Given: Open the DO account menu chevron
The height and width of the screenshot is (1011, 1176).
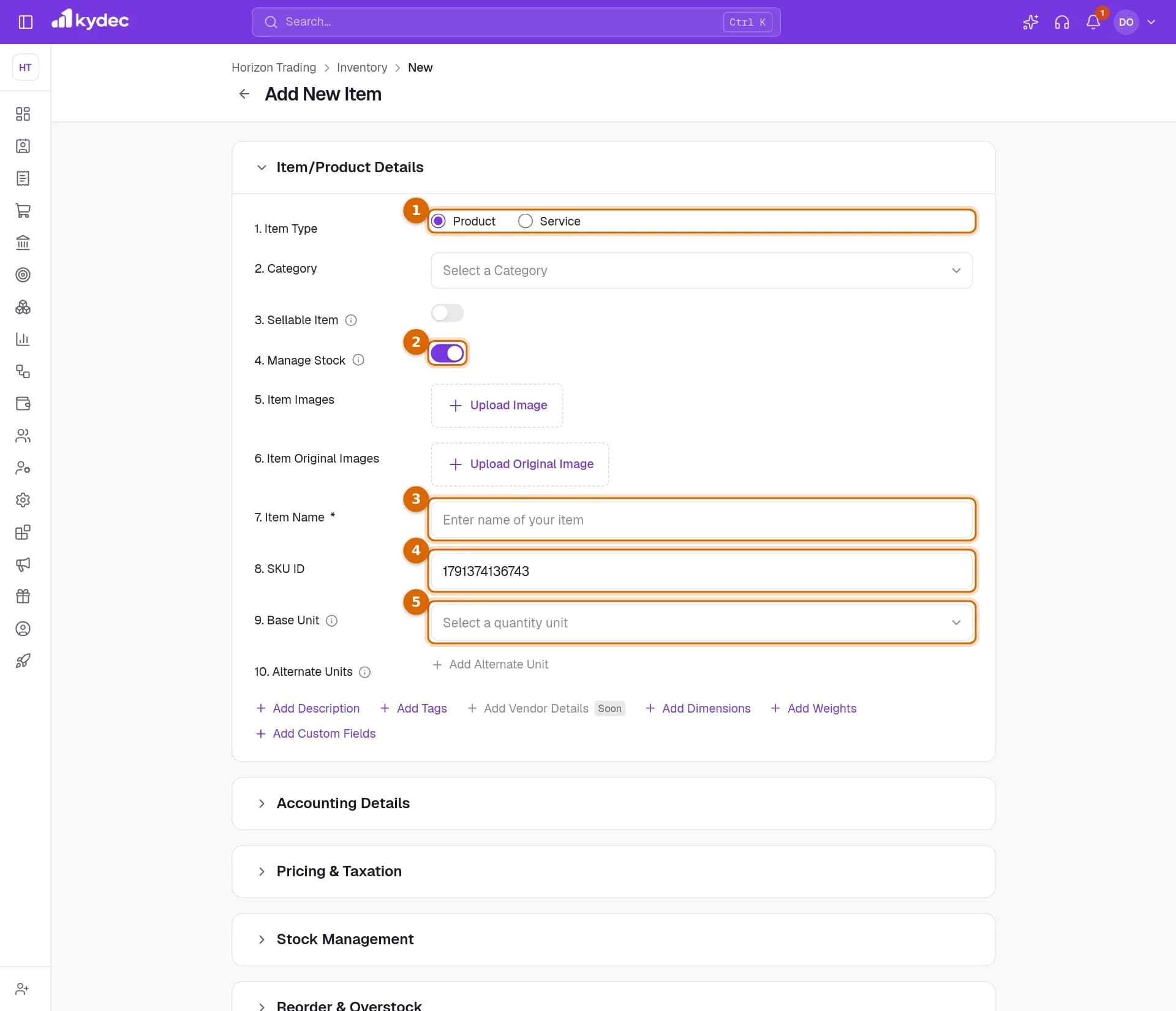Looking at the screenshot, I should pyautogui.click(x=1151, y=22).
